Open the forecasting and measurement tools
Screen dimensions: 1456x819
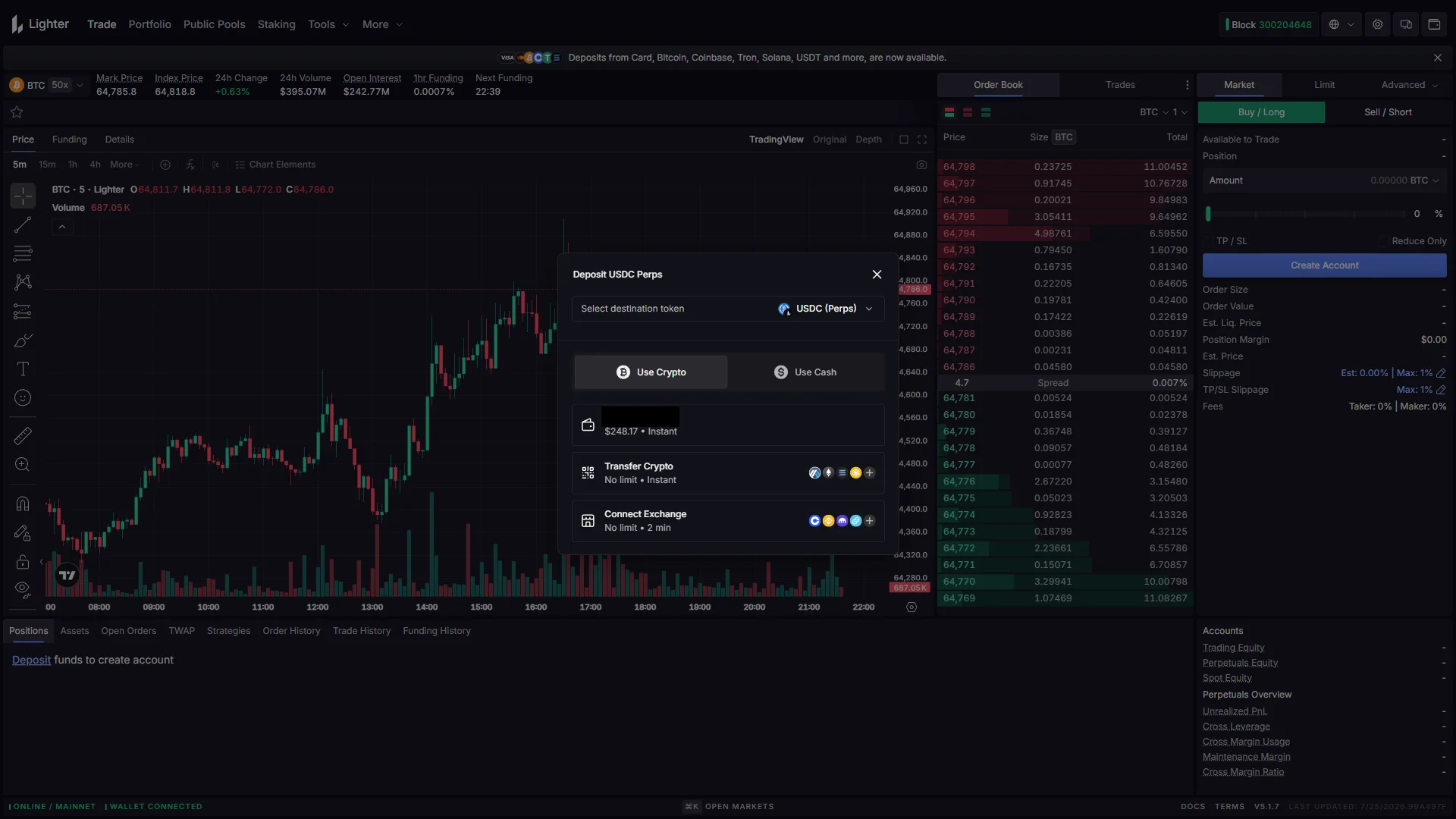tap(23, 311)
